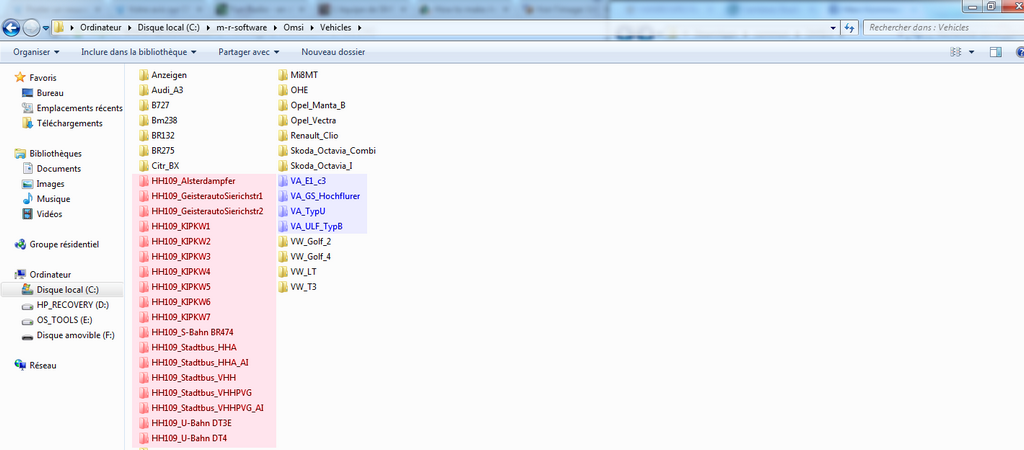Select the HH109_Stadtbus_VHHPVG_AI folder name
The height and width of the screenshot is (450, 1024).
point(208,408)
